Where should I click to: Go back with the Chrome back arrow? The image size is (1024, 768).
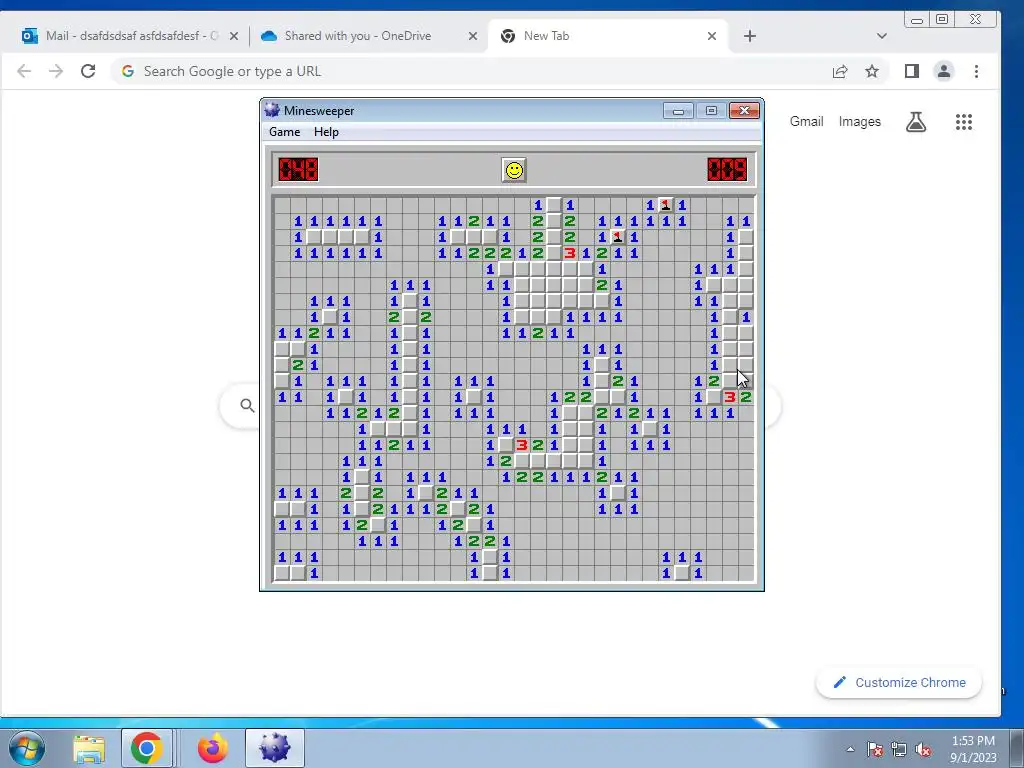[x=24, y=71]
